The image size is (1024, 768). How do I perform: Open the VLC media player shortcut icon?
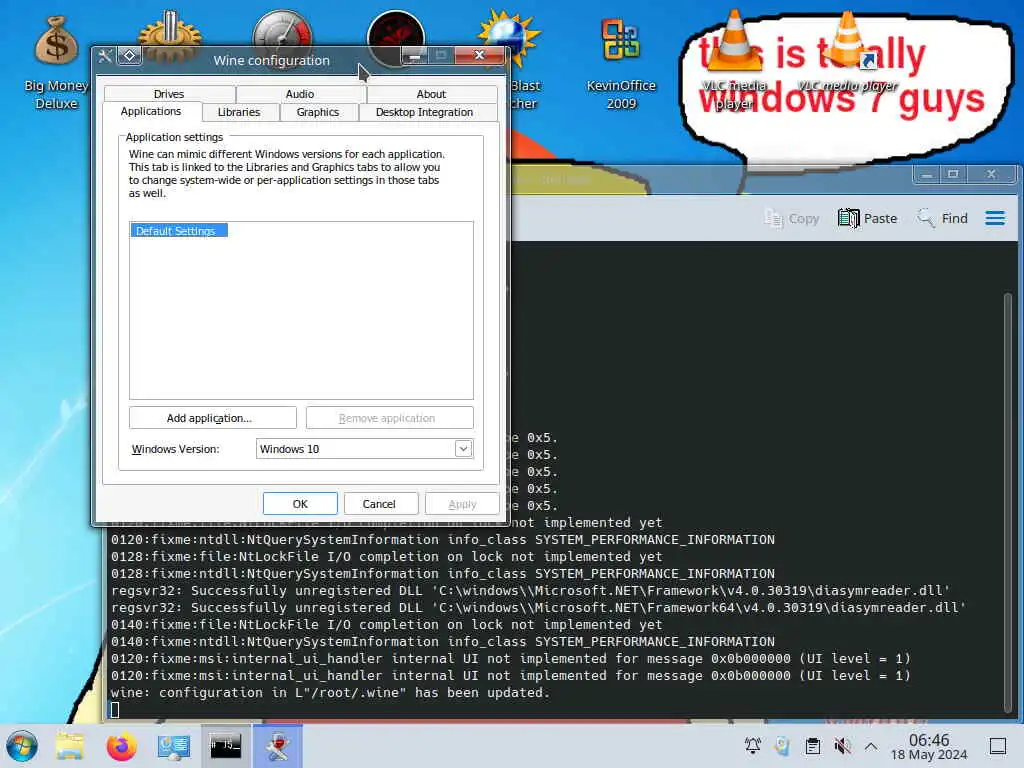(x=848, y=52)
